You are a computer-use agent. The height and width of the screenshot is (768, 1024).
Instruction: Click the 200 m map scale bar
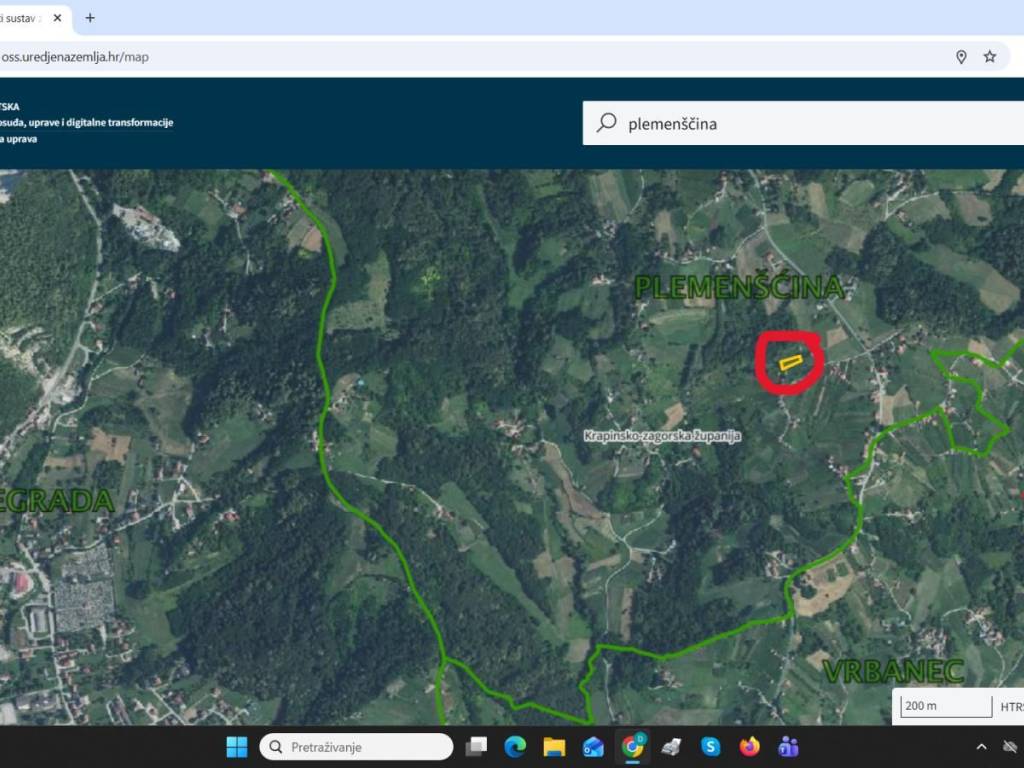(945, 706)
